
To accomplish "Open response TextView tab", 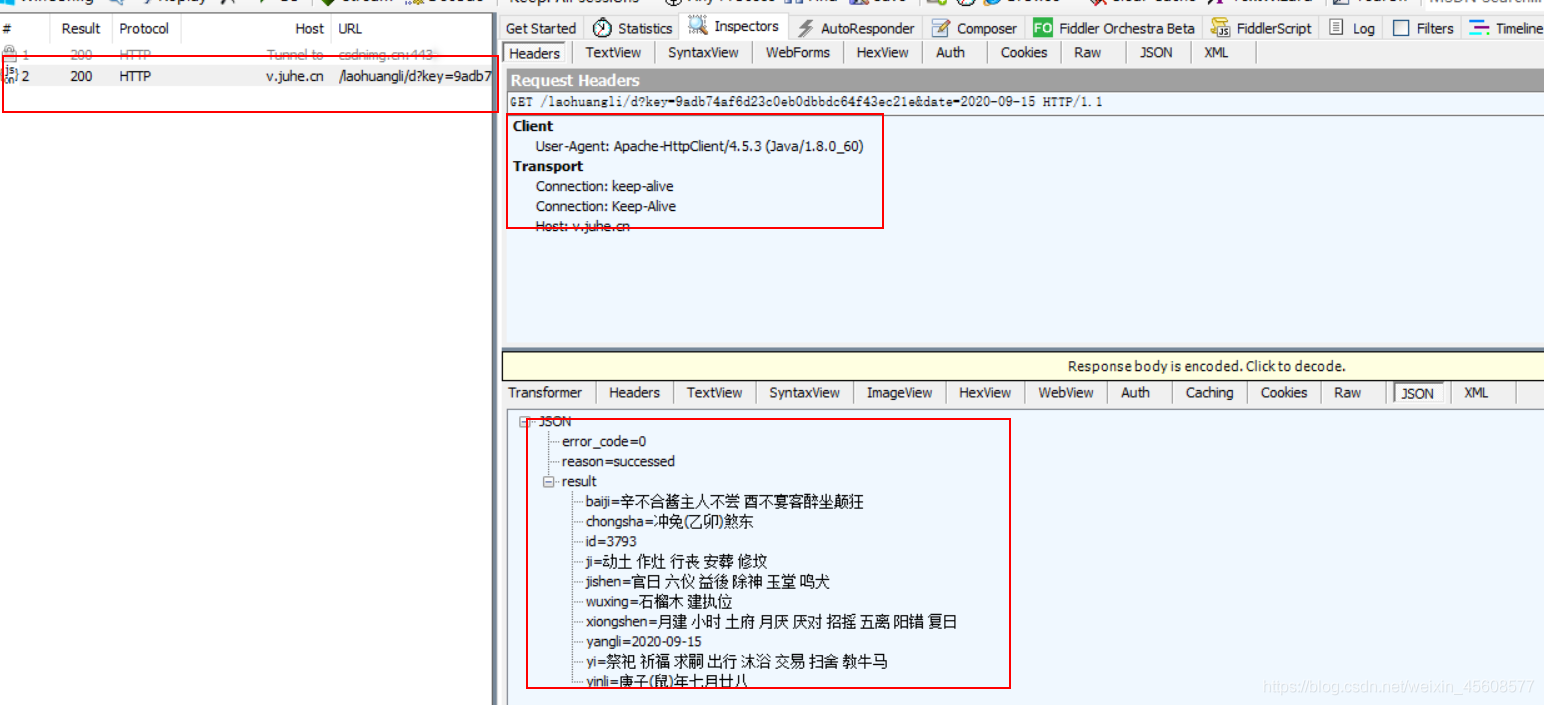I will coord(715,392).
